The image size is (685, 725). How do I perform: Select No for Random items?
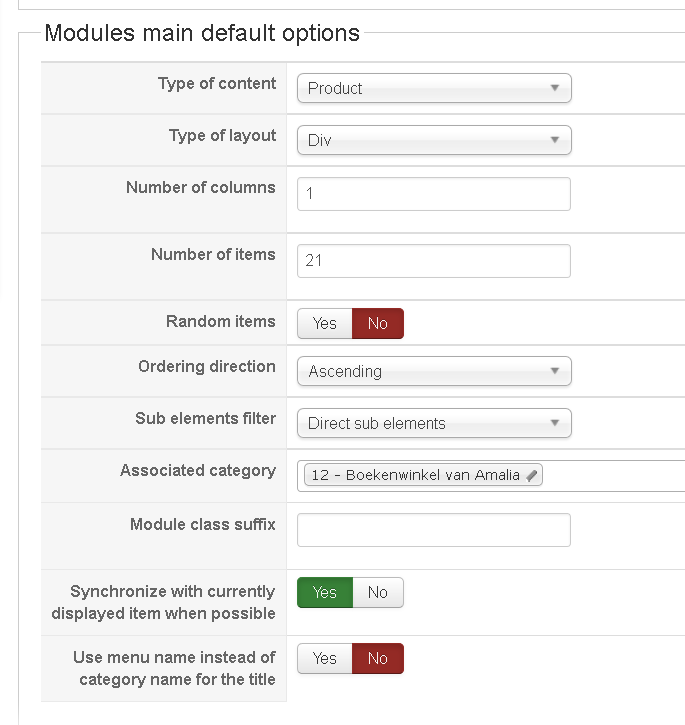[x=378, y=323]
